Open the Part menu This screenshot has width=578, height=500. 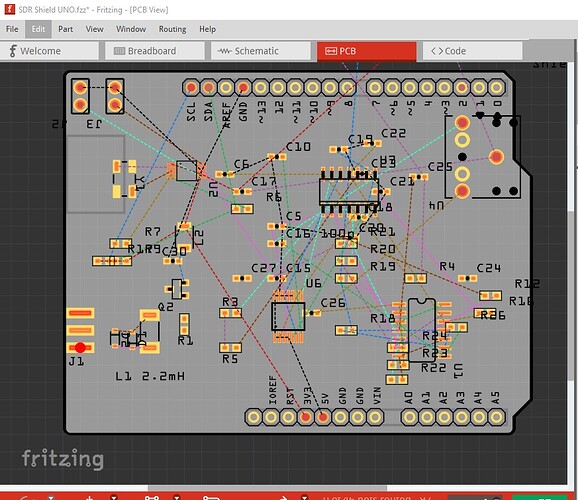coord(65,29)
